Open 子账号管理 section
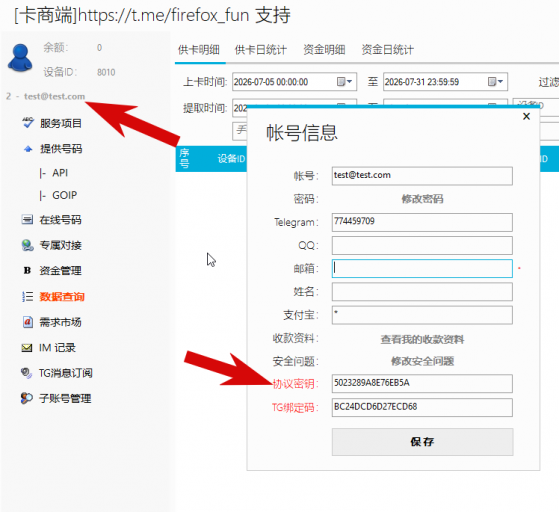 click(65, 398)
